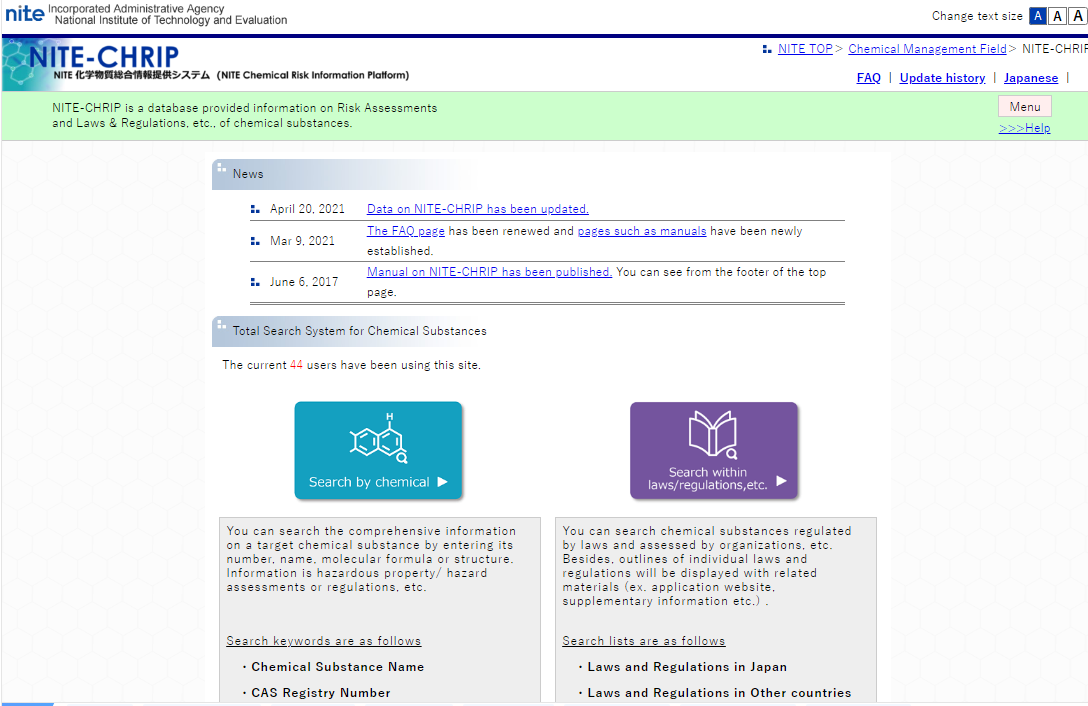1088x706 pixels.
Task: Open 'Manual on NITE-CHRIP has been published' link
Action: coord(489,272)
